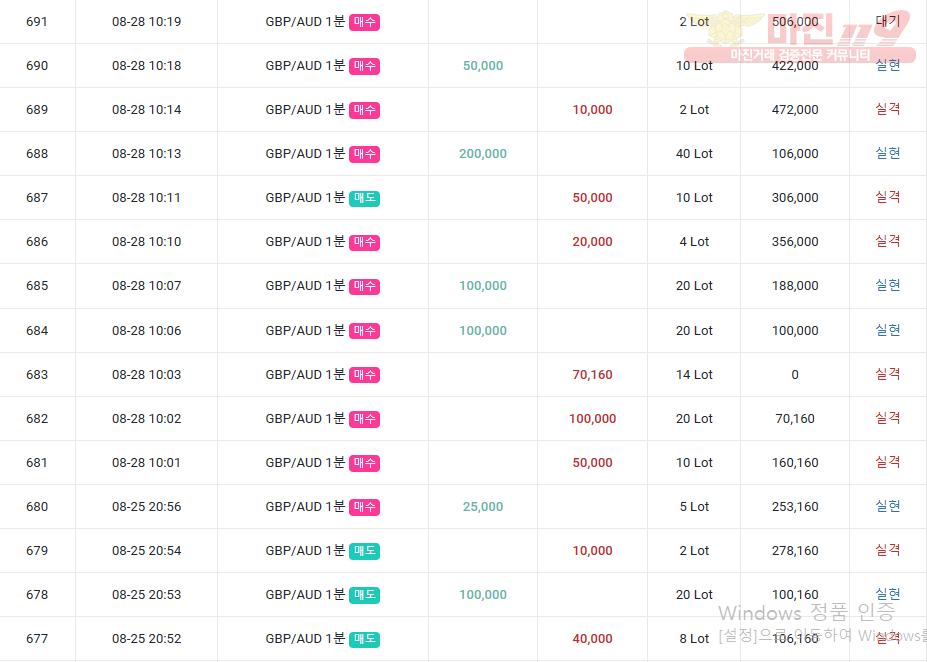
Task: Click the 매도 badge in row 687
Action: pyautogui.click(x=365, y=198)
